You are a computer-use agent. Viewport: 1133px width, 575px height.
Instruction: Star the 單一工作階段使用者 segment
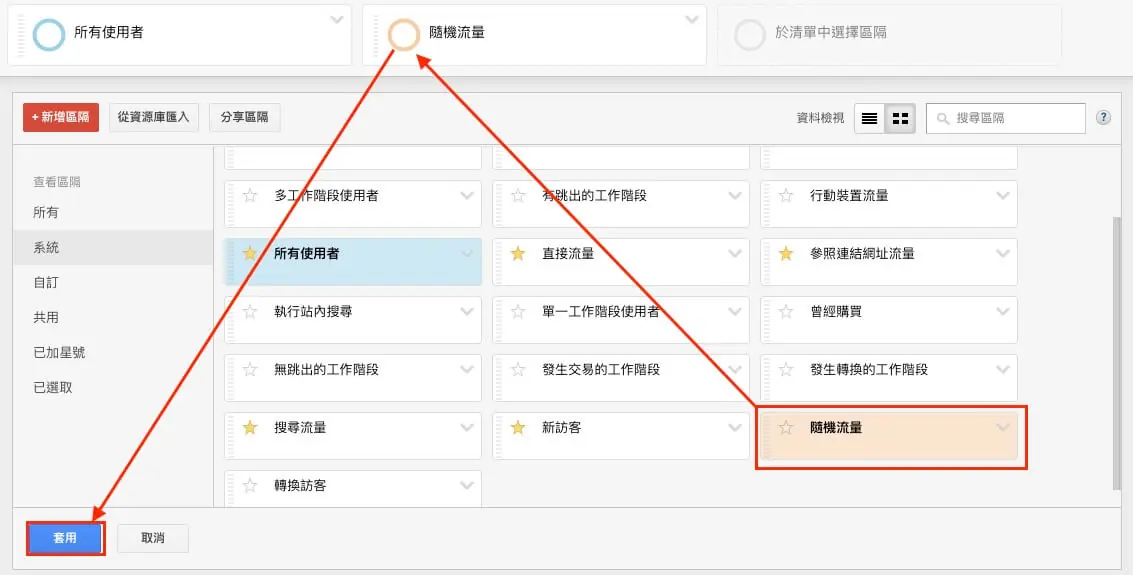(x=518, y=312)
